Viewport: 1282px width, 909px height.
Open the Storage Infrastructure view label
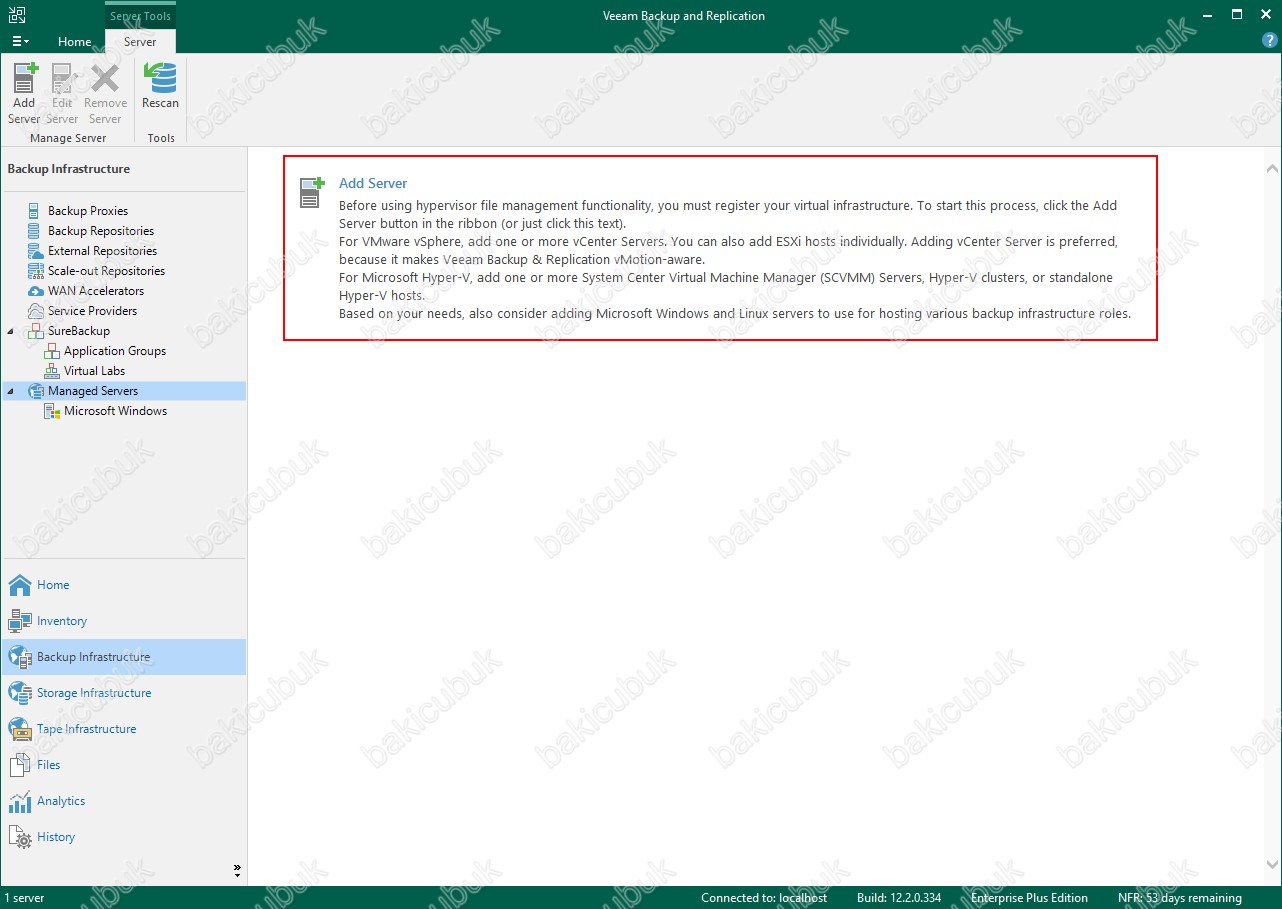pos(94,693)
